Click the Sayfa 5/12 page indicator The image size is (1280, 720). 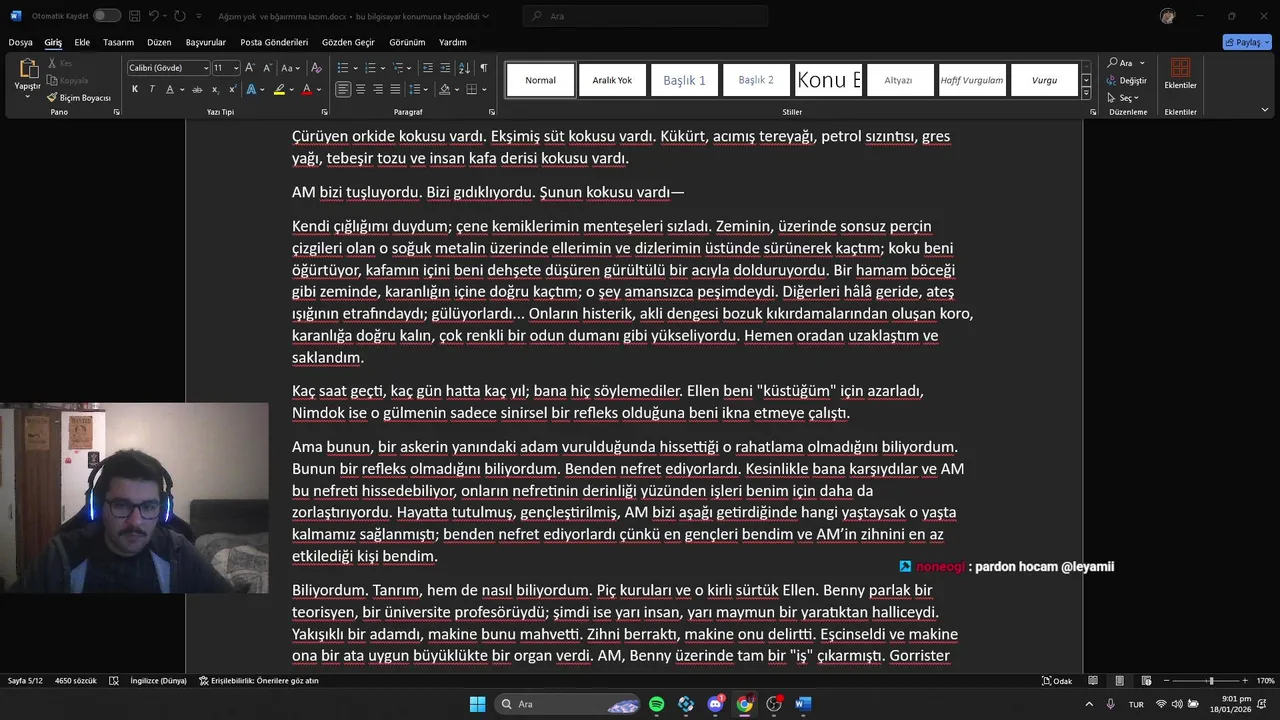click(x=25, y=681)
